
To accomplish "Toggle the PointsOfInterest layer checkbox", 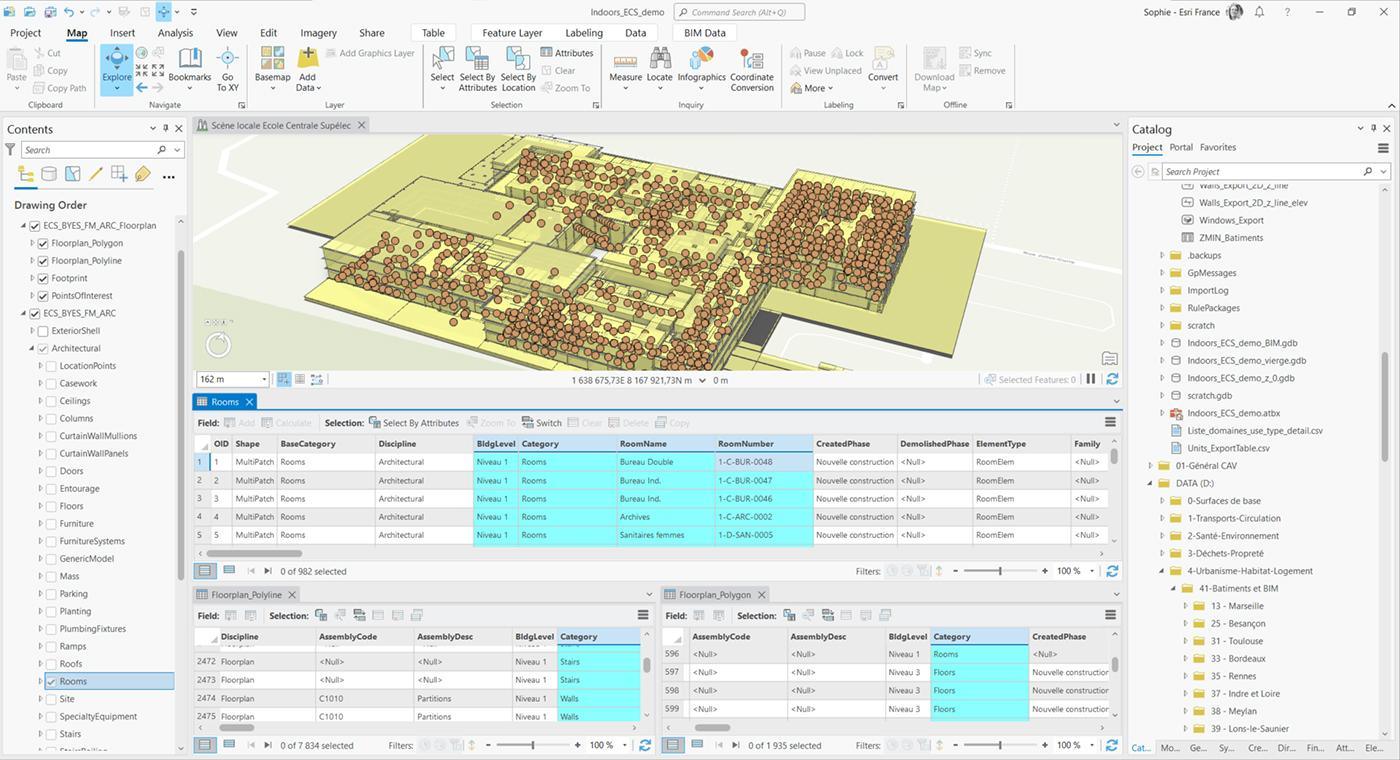I will tap(43, 296).
